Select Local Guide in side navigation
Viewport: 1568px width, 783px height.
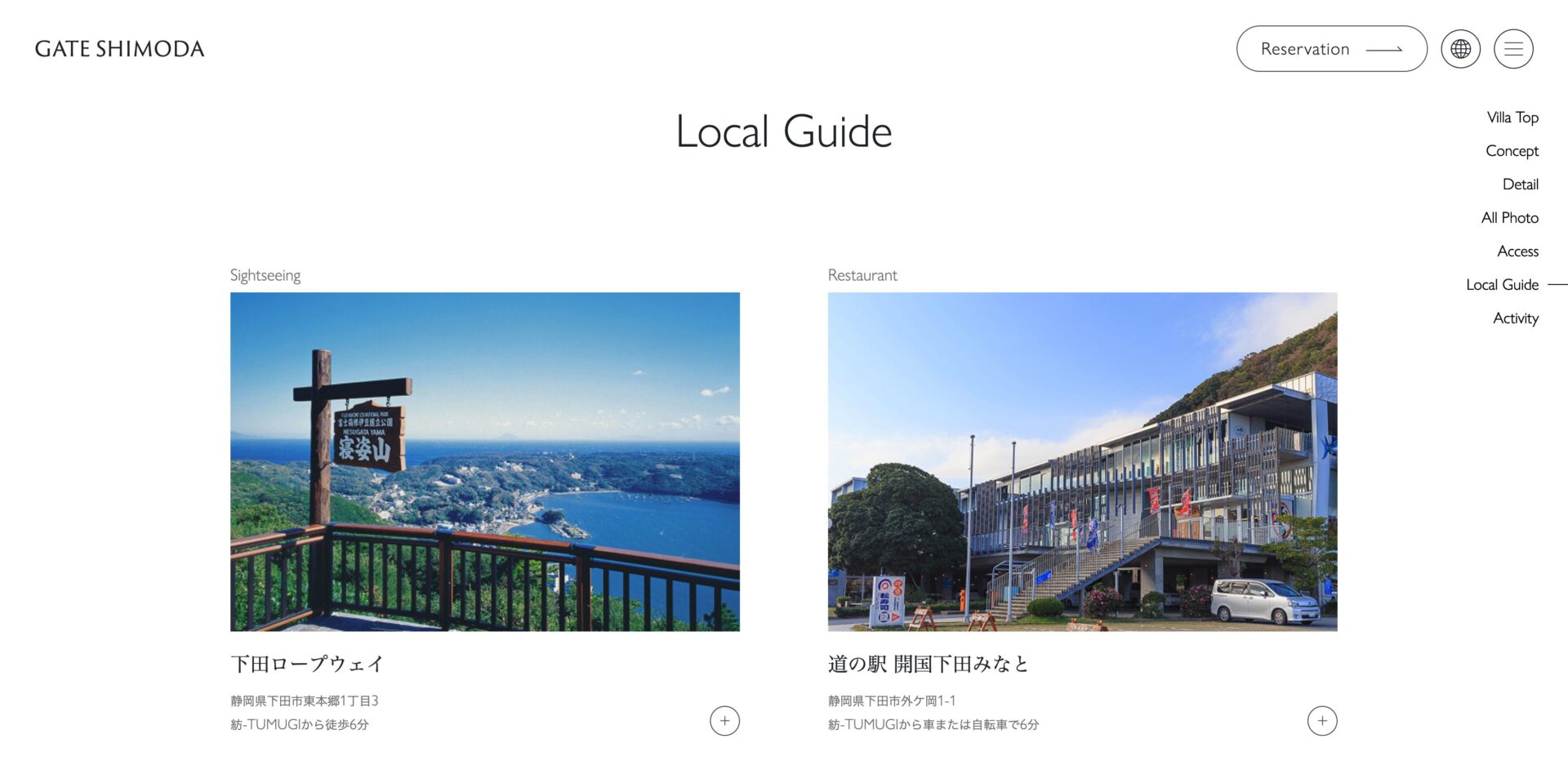(1502, 285)
